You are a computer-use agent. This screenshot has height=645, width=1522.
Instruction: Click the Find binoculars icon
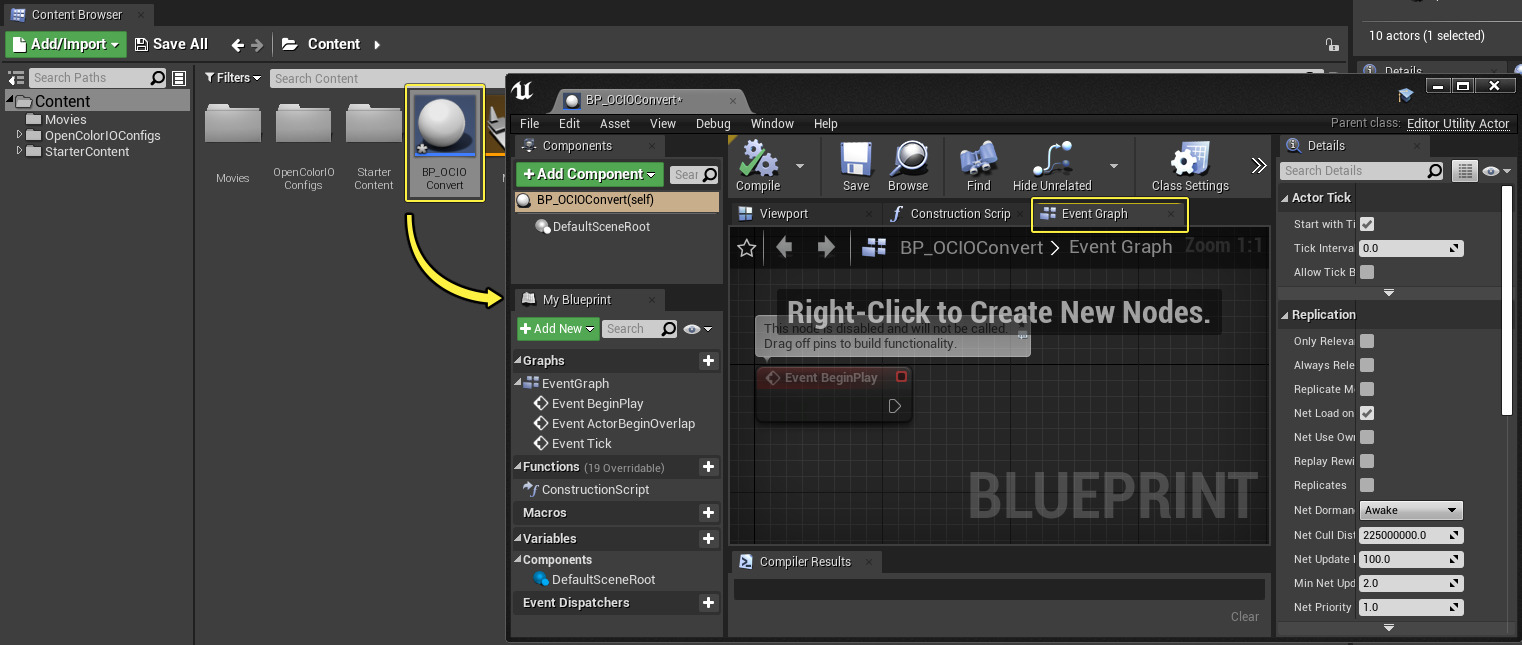(978, 160)
